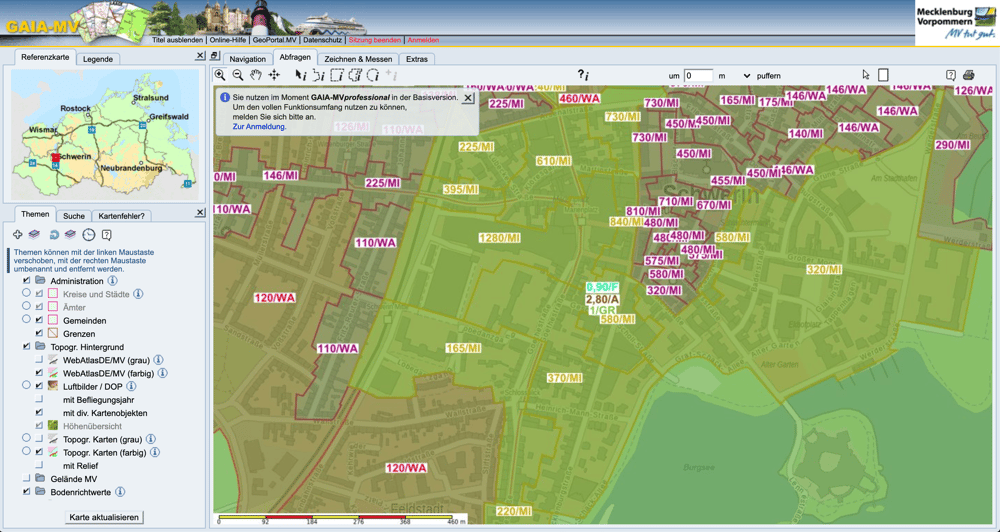Collapse the Administration folder
This screenshot has width=1000, height=532.
[x=40, y=281]
